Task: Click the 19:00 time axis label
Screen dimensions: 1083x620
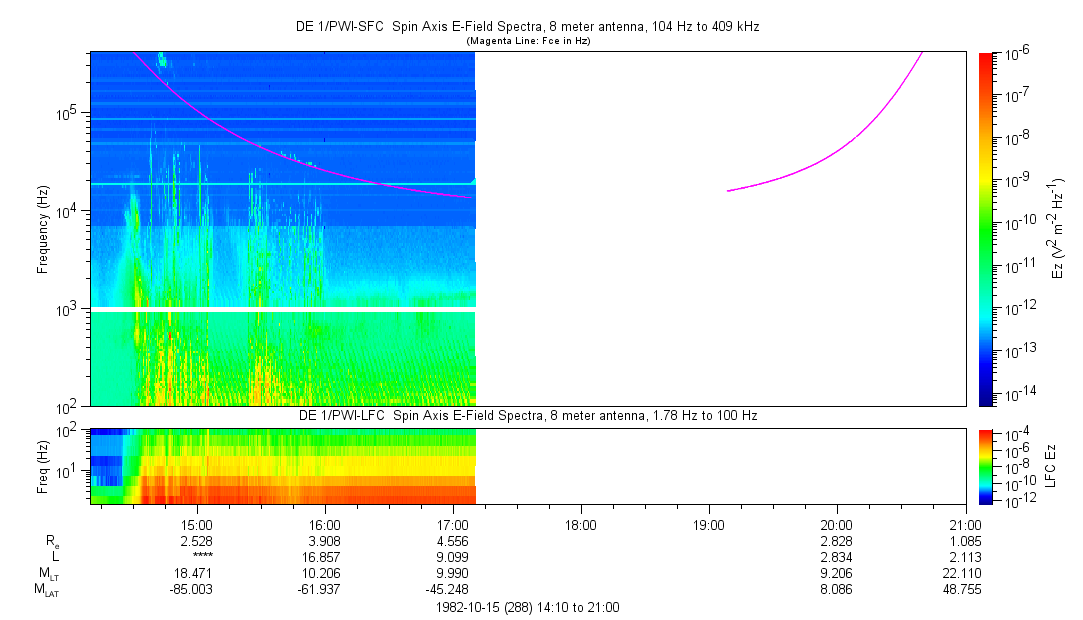Action: coord(708,524)
